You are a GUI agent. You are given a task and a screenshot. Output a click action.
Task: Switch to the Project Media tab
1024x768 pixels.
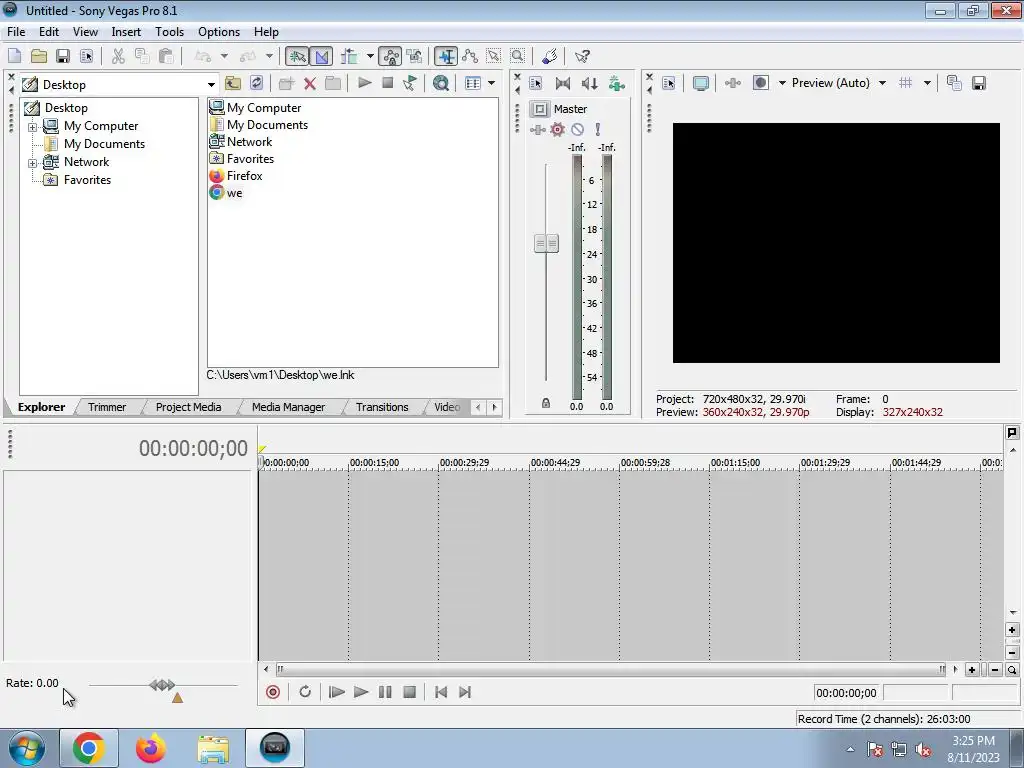point(188,407)
